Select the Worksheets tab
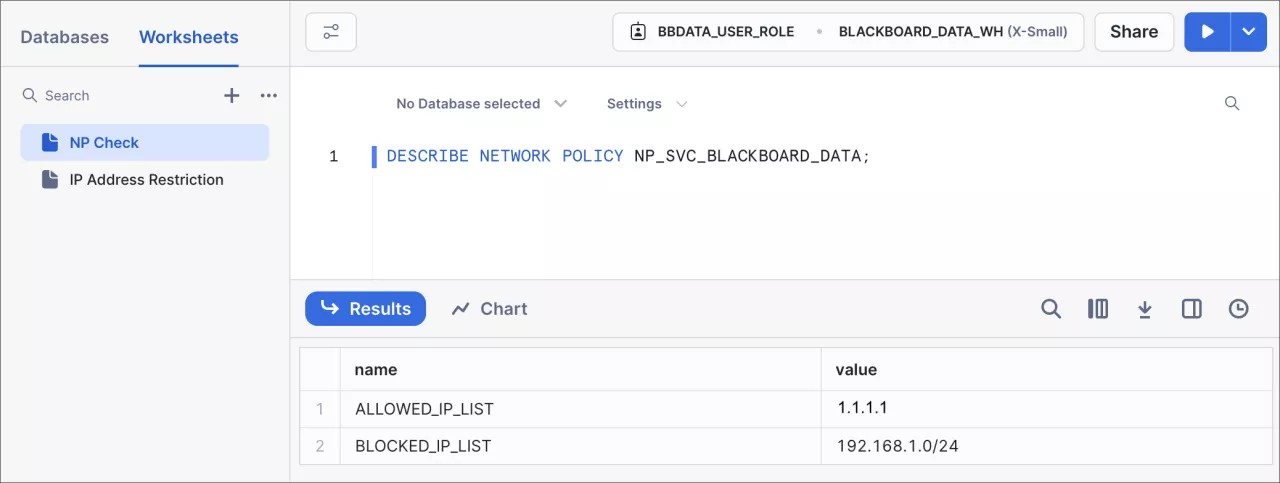Image resolution: width=1280 pixels, height=483 pixels. pyautogui.click(x=188, y=37)
